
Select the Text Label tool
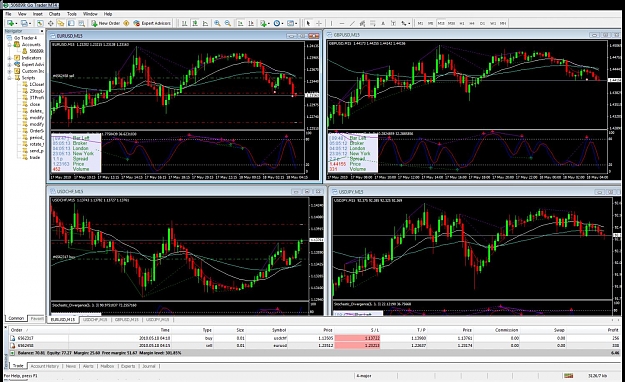393,24
